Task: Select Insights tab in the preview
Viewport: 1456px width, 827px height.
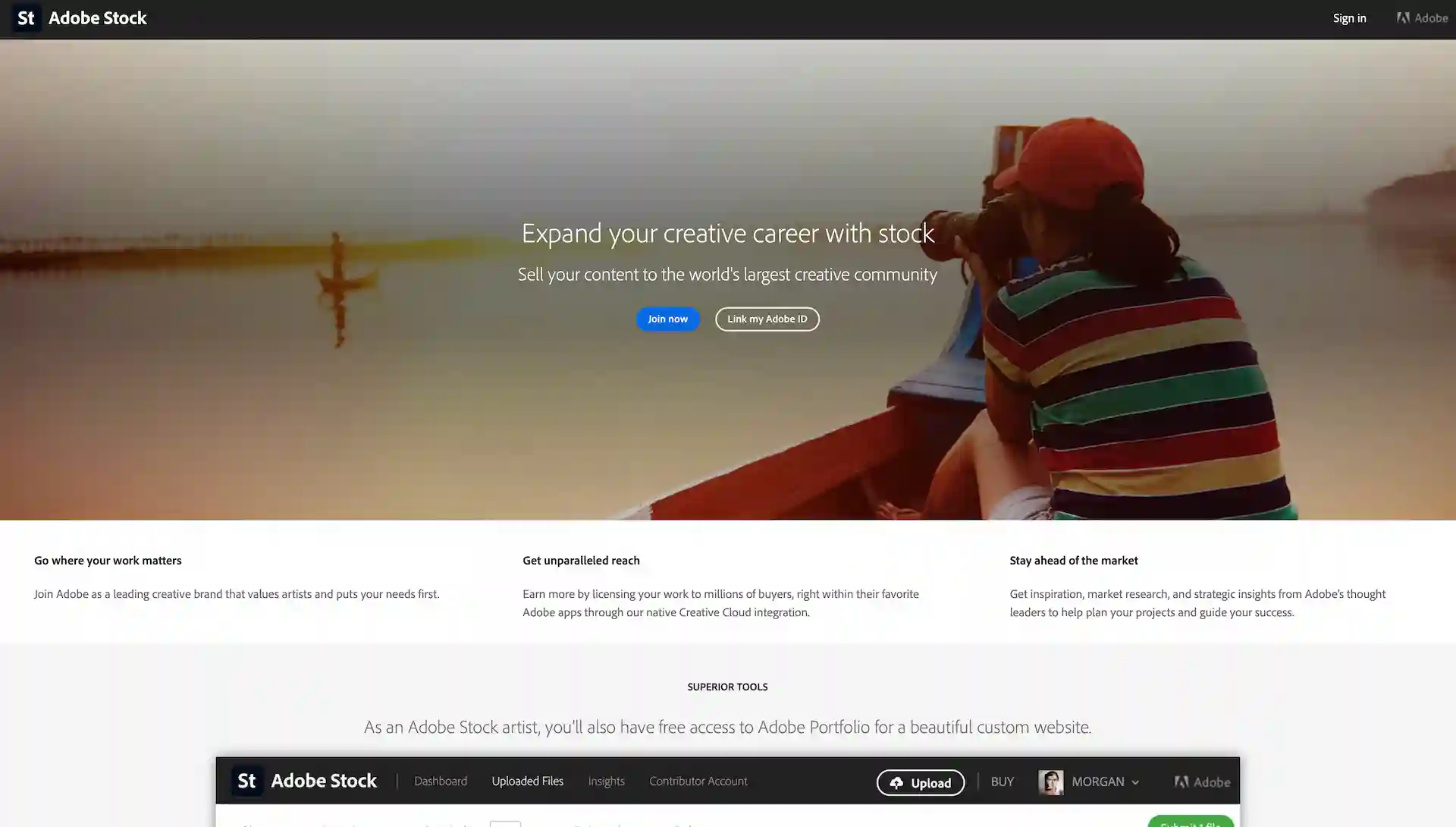Action: (606, 781)
